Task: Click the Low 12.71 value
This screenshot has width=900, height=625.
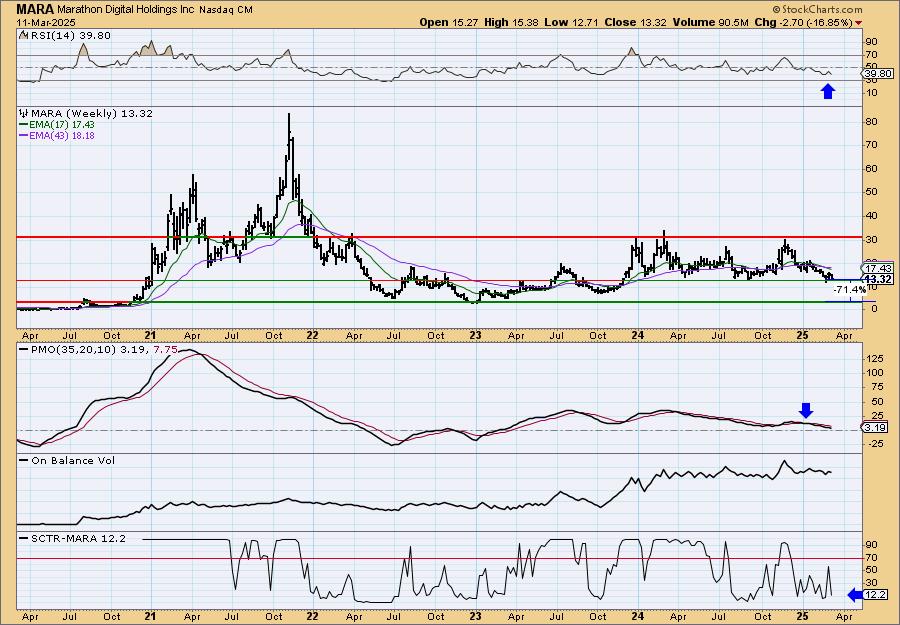Action: coord(572,22)
